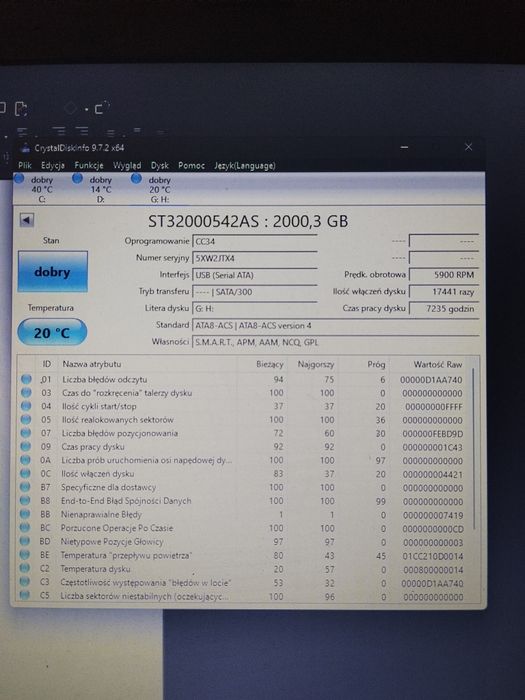Click the power-on hours 7235 godzin
The image size is (525, 700).
click(x=444, y=308)
